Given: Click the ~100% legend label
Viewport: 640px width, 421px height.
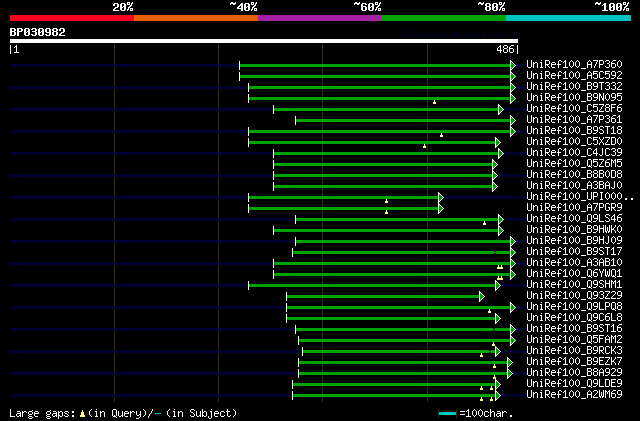Looking at the screenshot, I should [612, 7].
